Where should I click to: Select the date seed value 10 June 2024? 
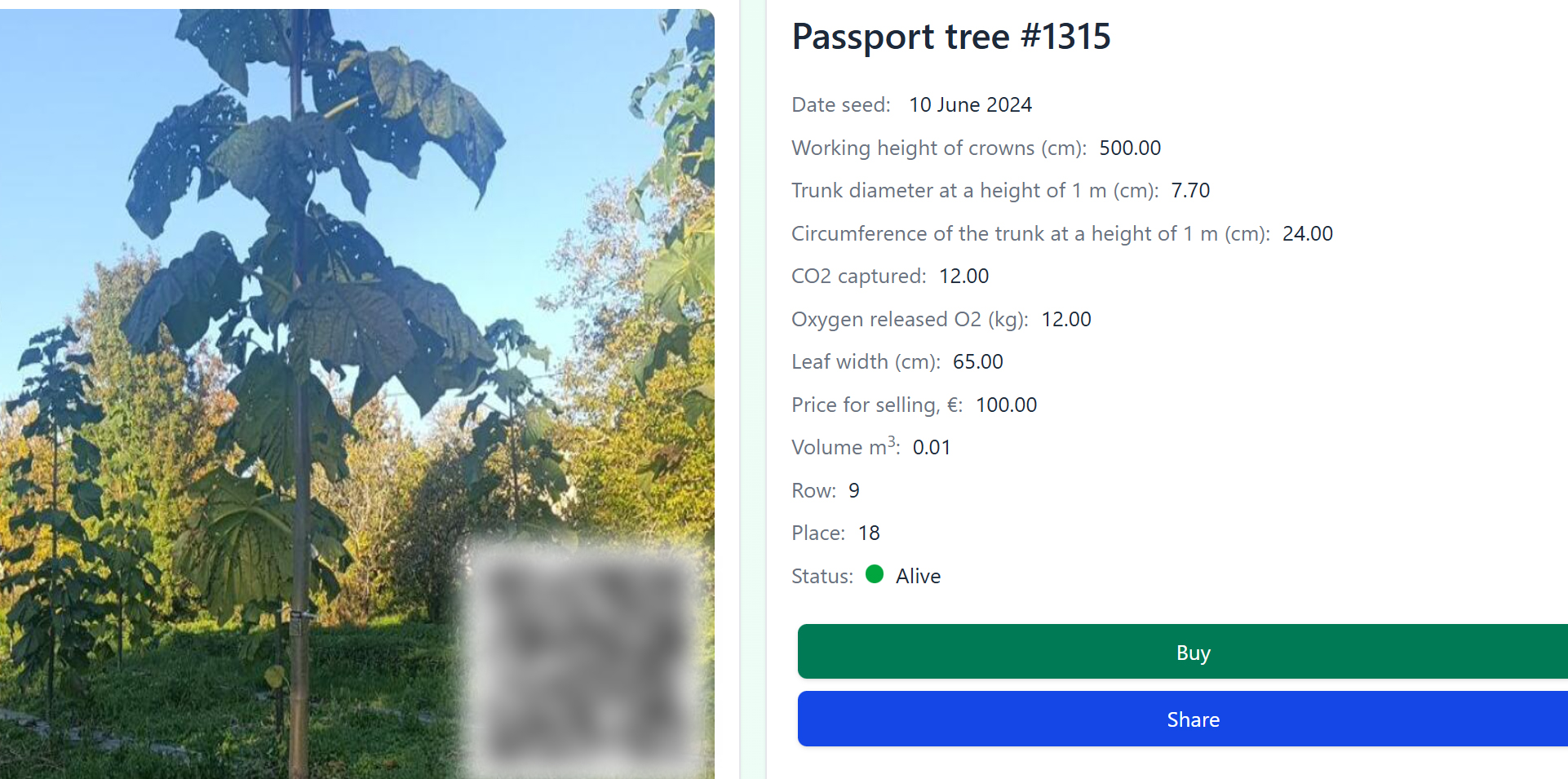click(x=970, y=105)
